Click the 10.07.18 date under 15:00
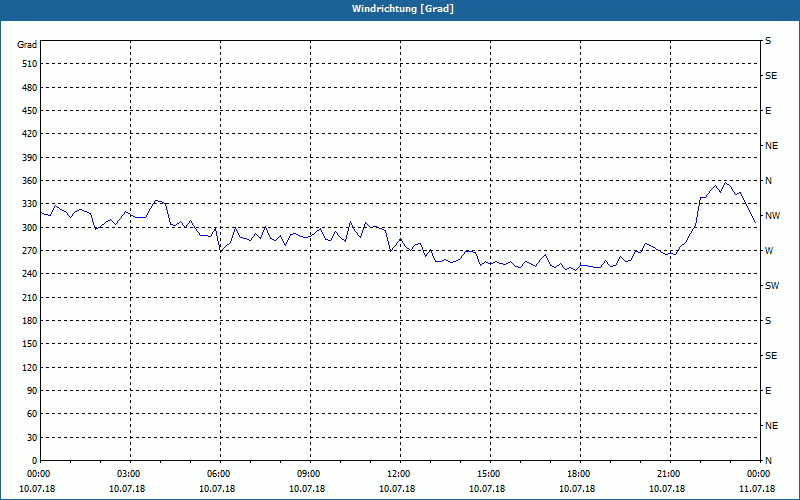 pyautogui.click(x=487, y=489)
